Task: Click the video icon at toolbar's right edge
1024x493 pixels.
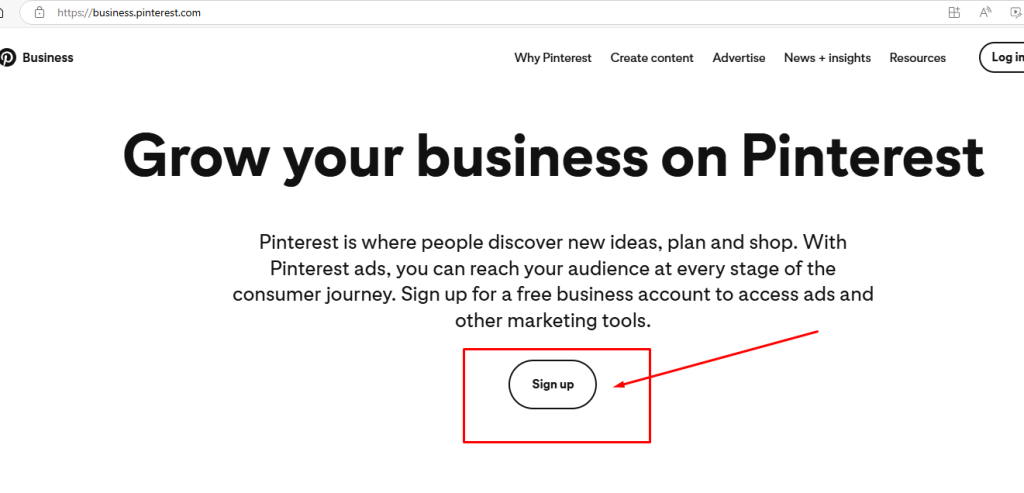Action: (1016, 12)
